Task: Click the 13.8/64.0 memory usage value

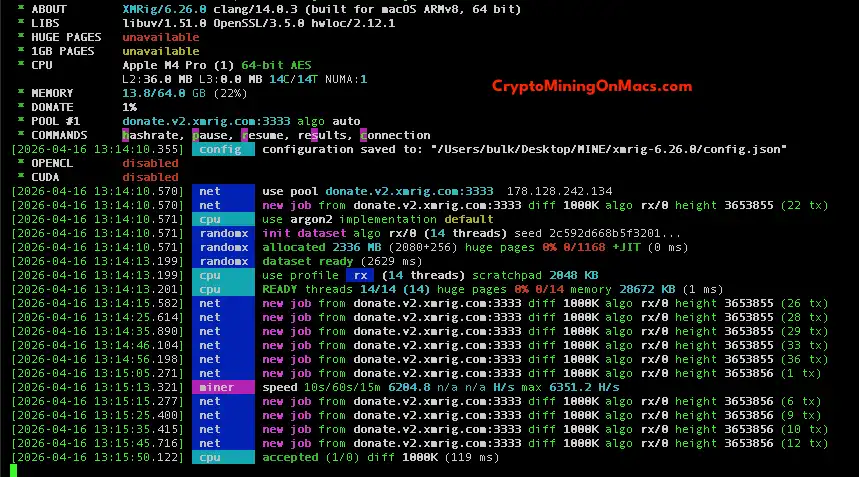Action: [x=153, y=93]
